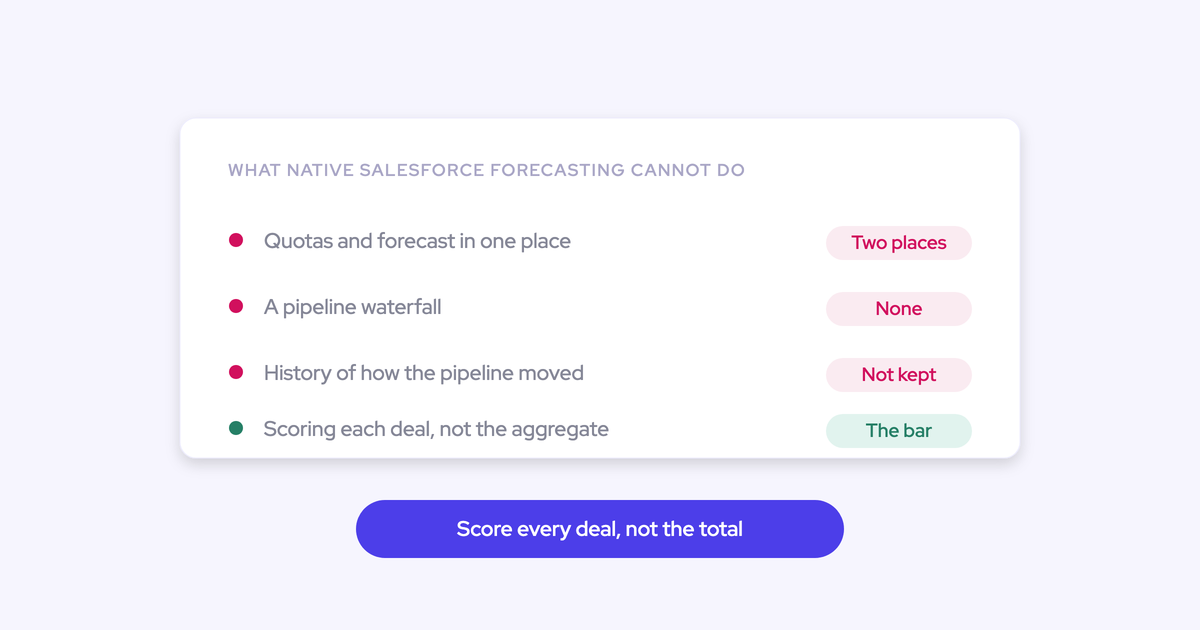Click the A pipeline waterfall row text
The image size is (1200, 630).
[352, 307]
